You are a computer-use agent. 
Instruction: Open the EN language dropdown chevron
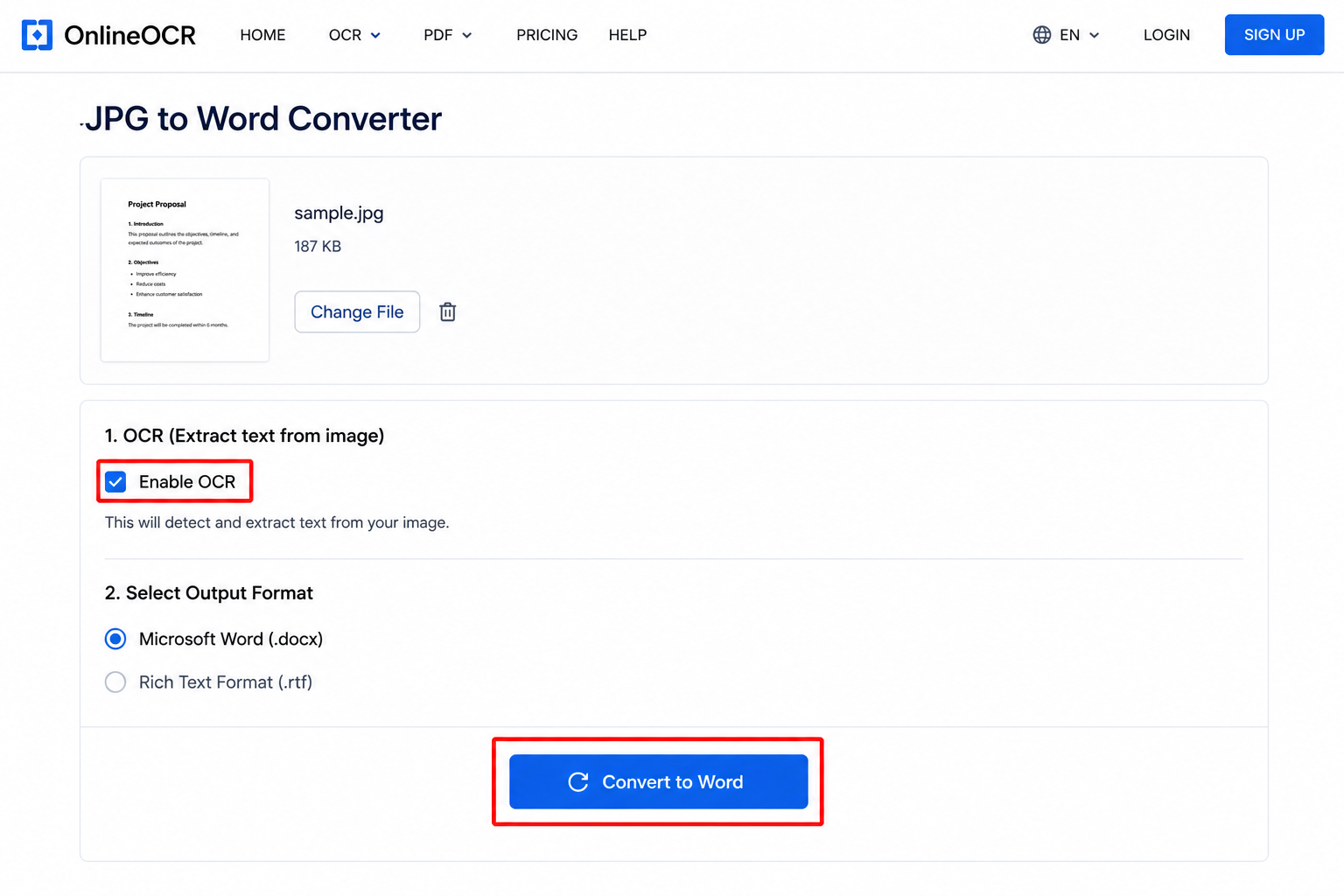click(x=1094, y=35)
